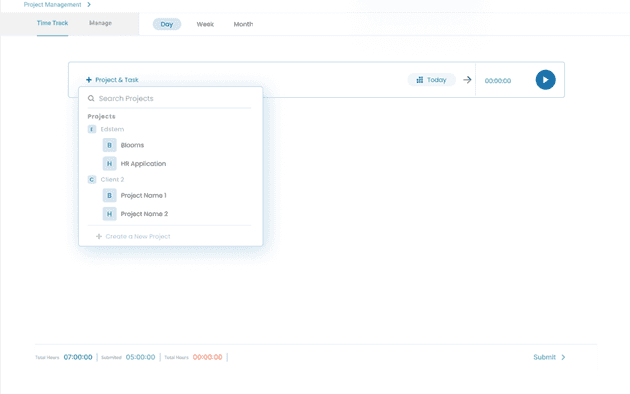Start the timer with the play button
Viewport: 630px width, 394px height.
(x=545, y=80)
